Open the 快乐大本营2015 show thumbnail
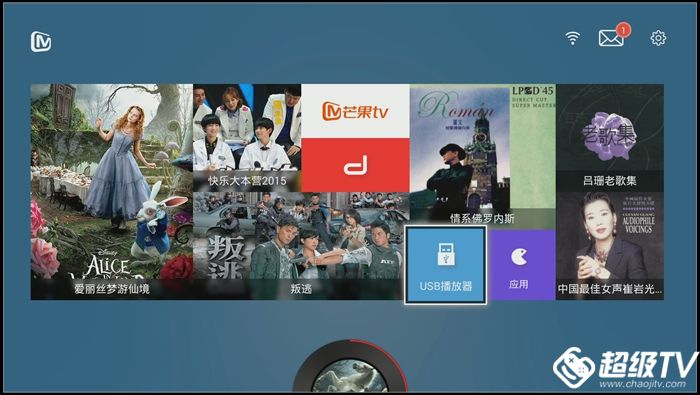Viewport: 700px width, 395px height. (x=247, y=138)
